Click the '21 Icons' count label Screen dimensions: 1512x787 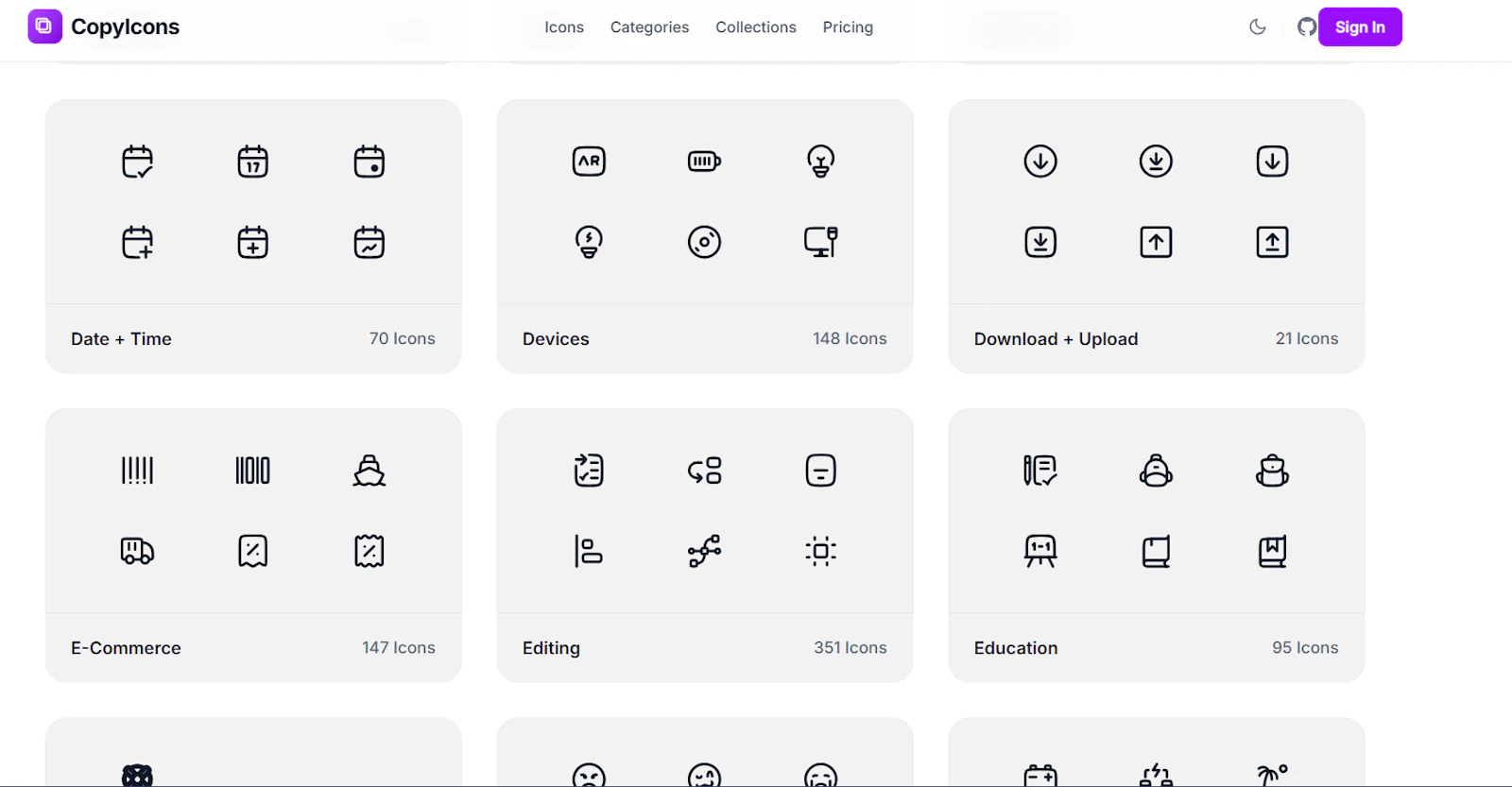point(1307,338)
